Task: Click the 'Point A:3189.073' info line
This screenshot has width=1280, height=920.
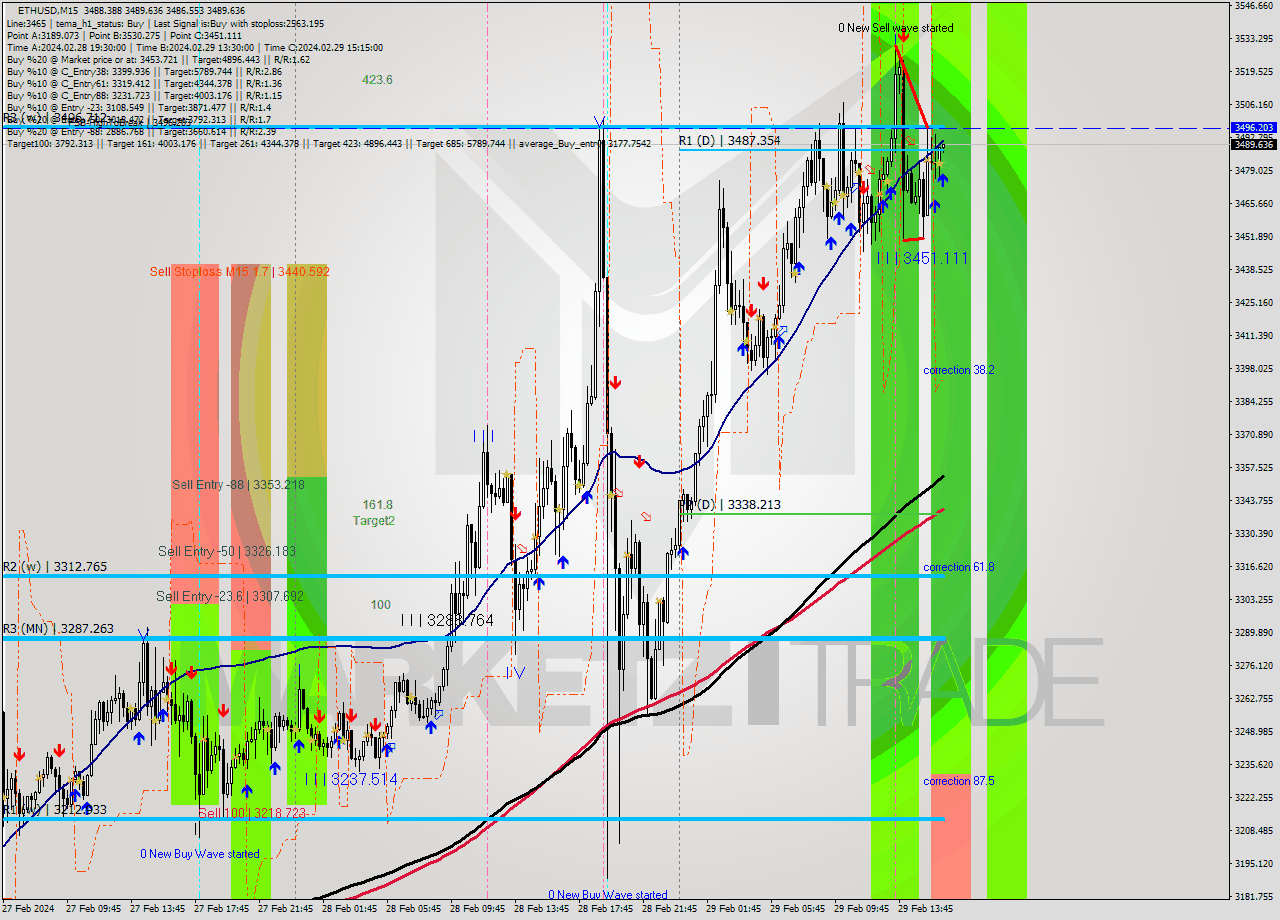Action: (126, 35)
